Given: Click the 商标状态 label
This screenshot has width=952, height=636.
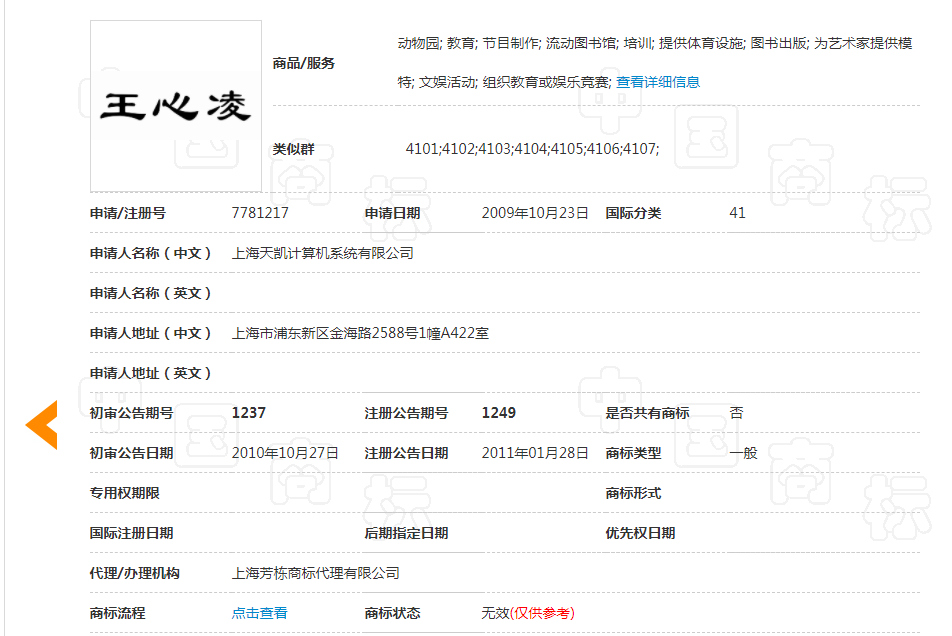Looking at the screenshot, I should click(392, 613).
